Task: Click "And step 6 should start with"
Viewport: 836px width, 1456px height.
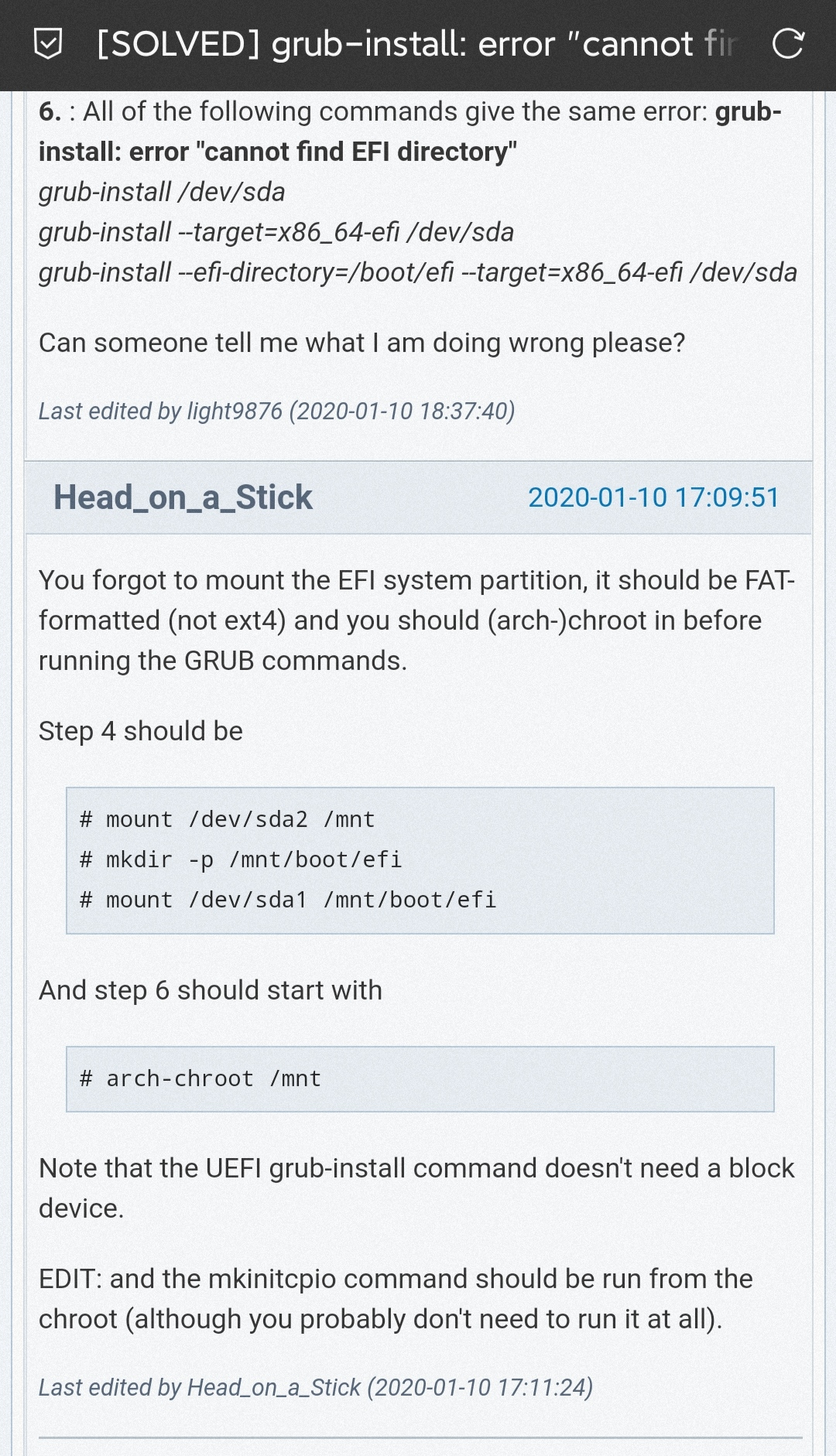Action: 211,990
